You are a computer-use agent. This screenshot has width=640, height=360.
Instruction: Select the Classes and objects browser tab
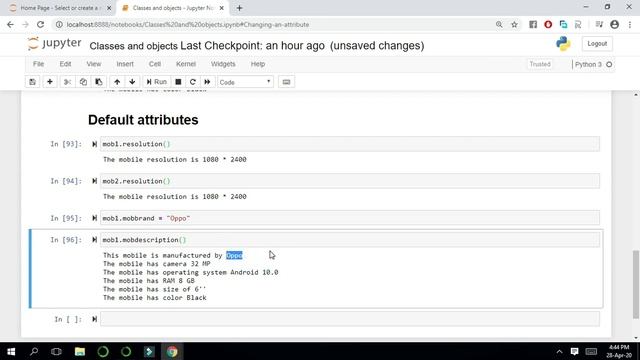173,8
